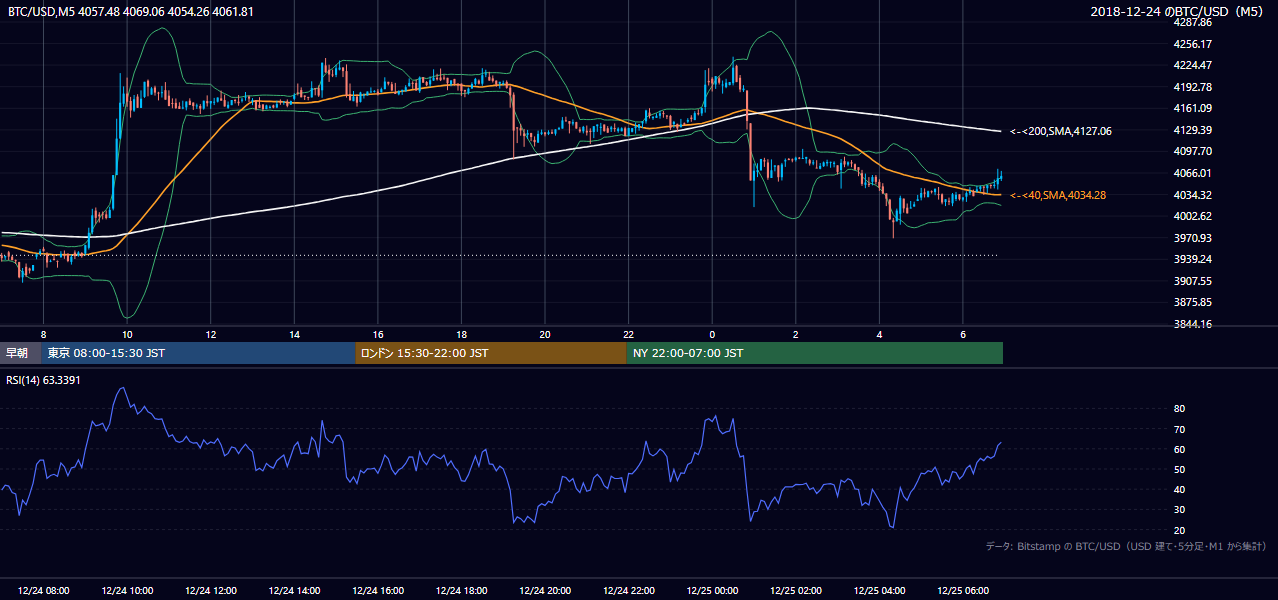1278x600 pixels.
Task: Click bottom date label 12/24 16:00
Action: coord(378,591)
